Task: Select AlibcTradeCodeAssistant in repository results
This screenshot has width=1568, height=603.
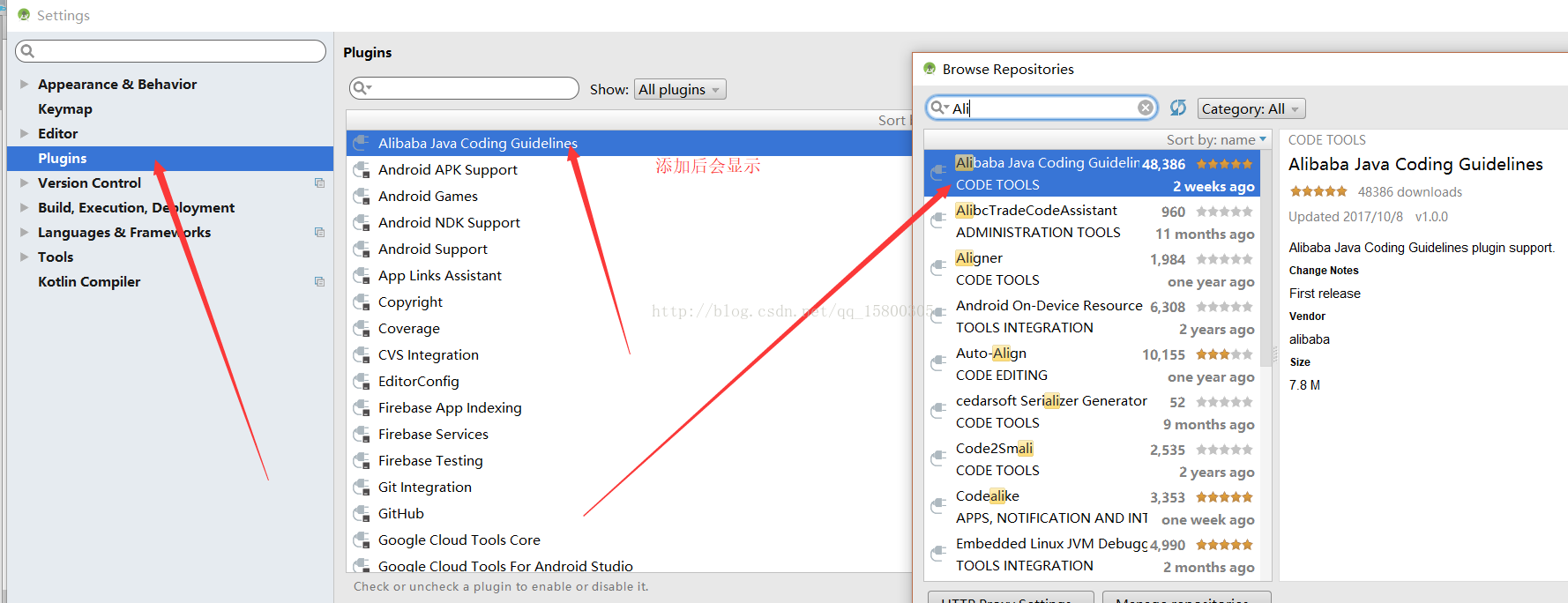Action: pos(1092,221)
